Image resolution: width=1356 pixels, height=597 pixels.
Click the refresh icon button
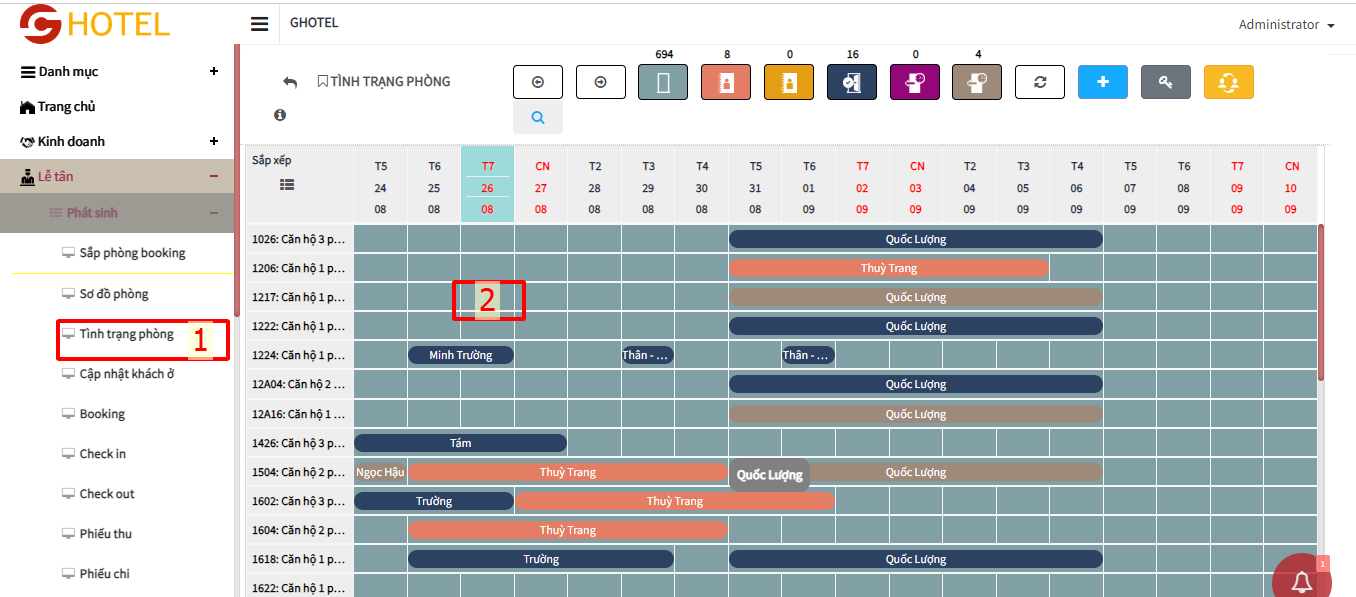click(1040, 82)
